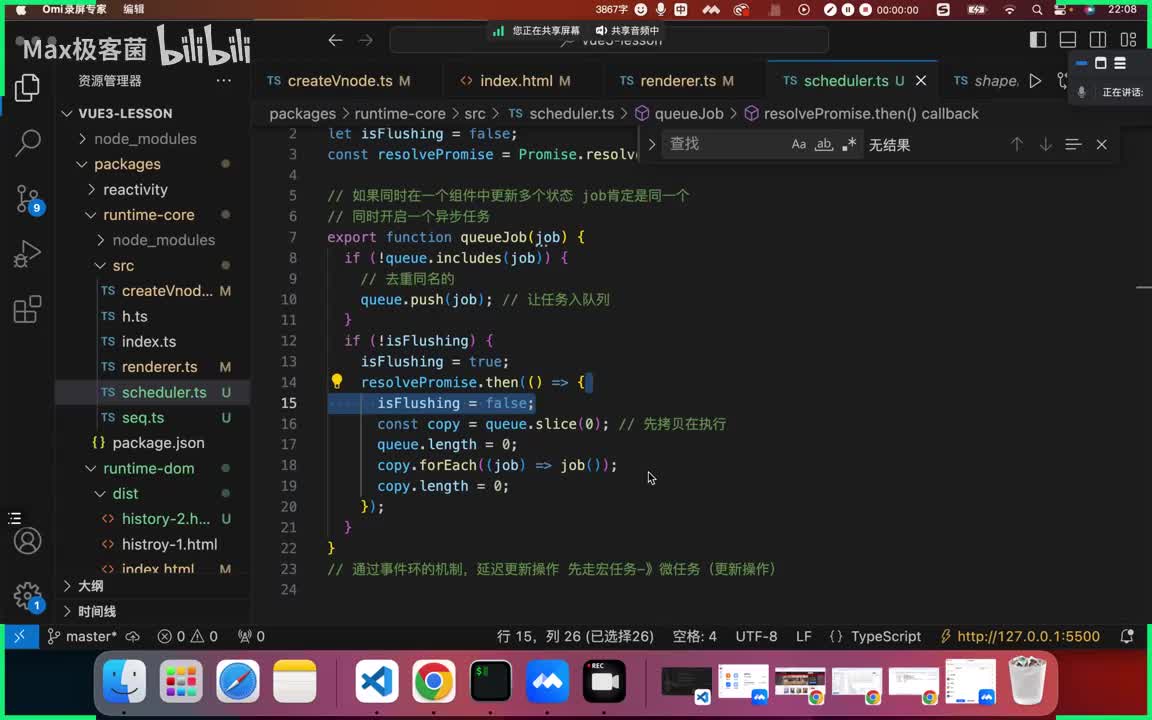Open customize layout icon
Screen dimensions: 1152x720
click(1128, 40)
